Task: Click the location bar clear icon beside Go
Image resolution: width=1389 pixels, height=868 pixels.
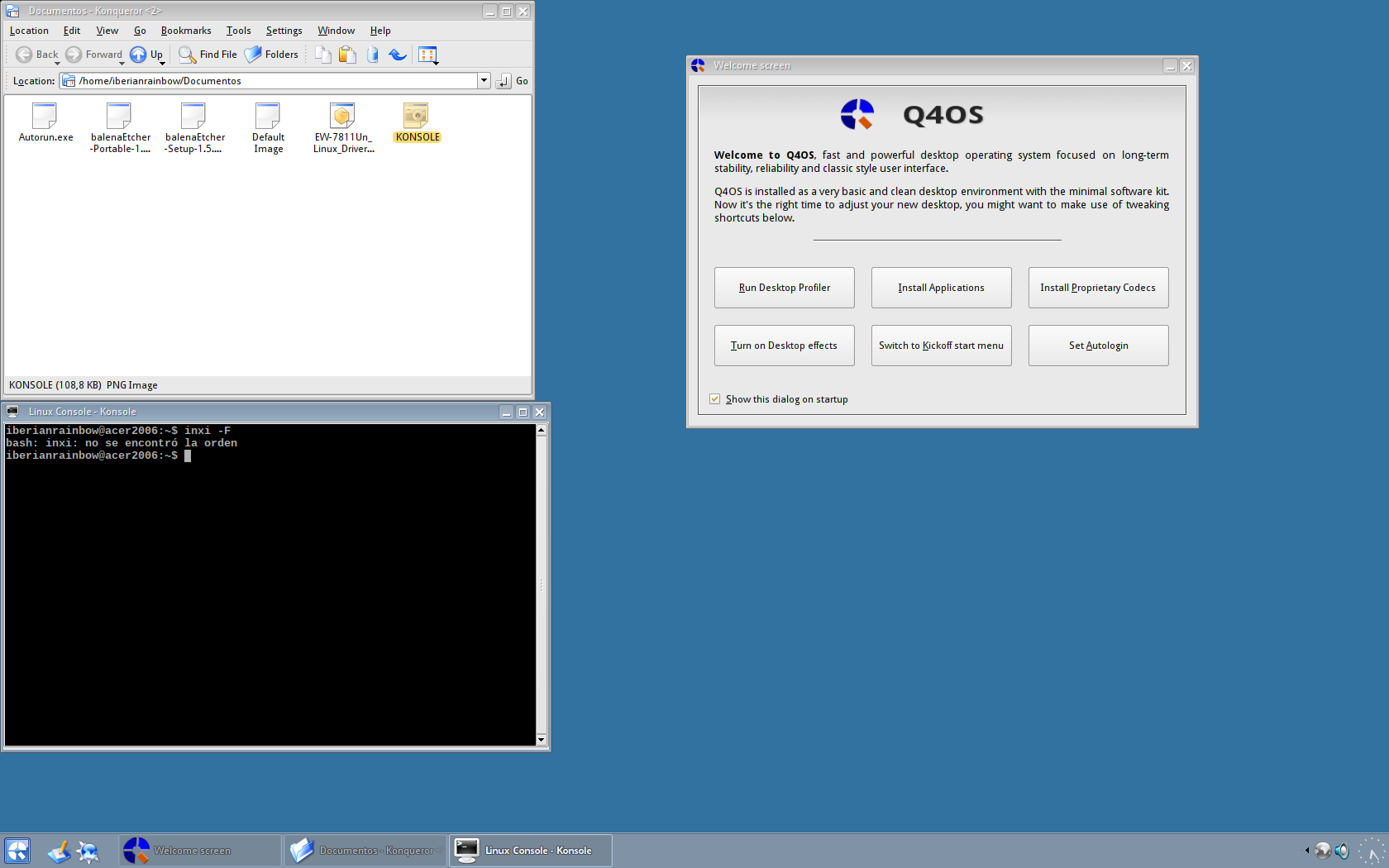Action: click(x=504, y=81)
